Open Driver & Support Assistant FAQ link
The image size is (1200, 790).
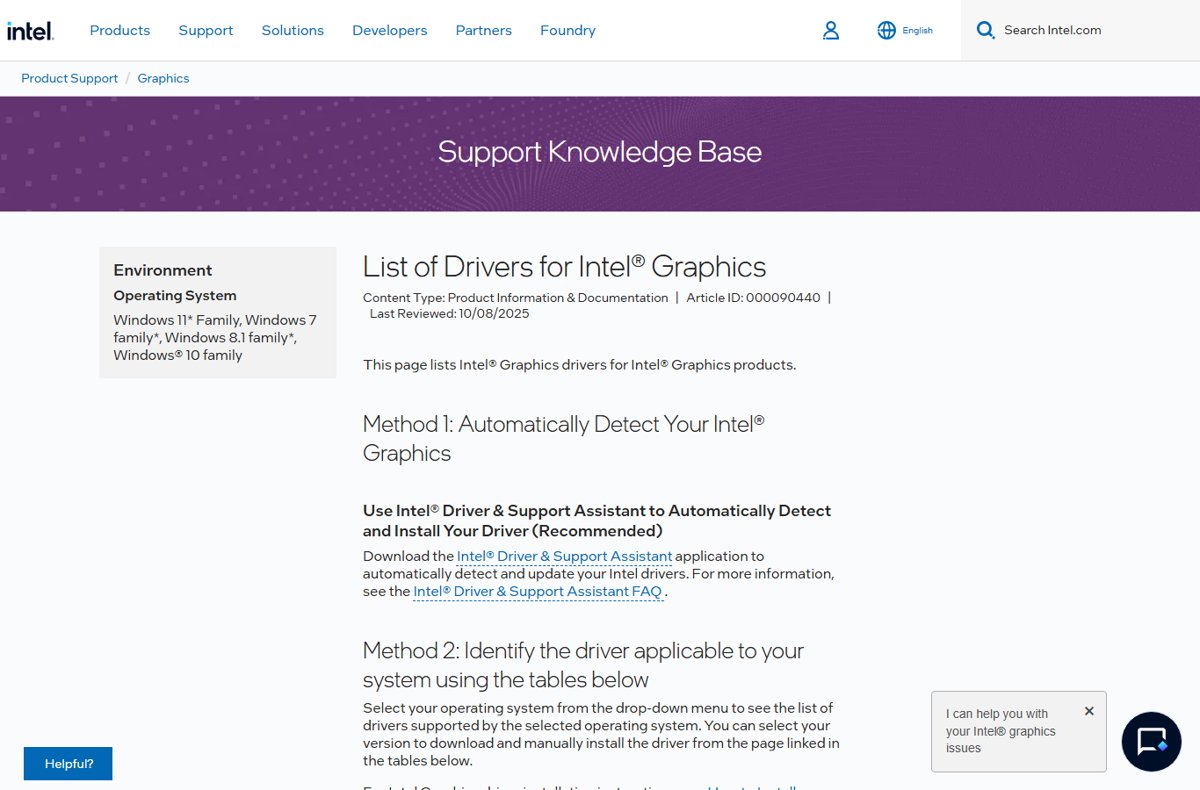pyautogui.click(x=537, y=591)
